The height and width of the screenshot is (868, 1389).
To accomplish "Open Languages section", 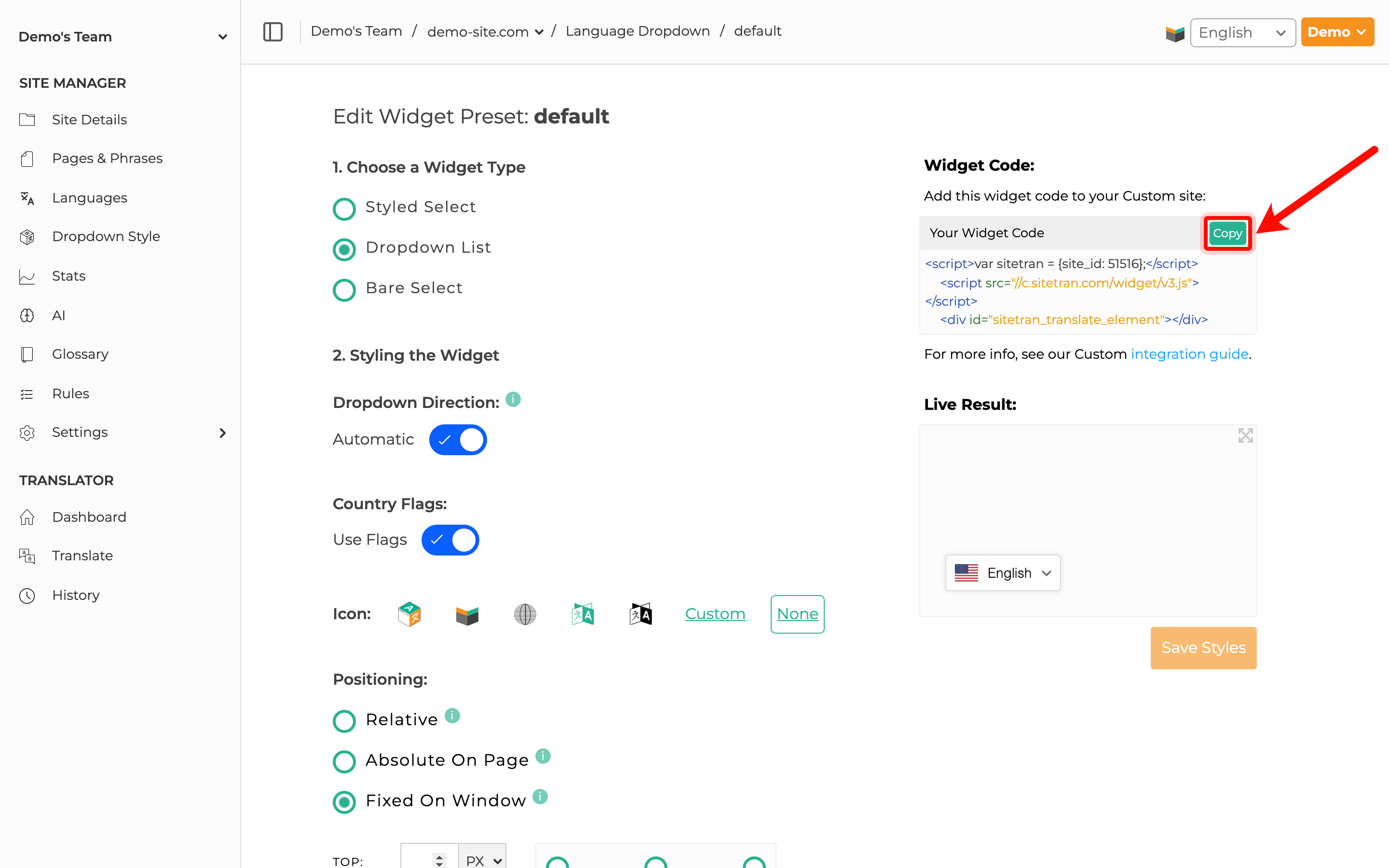I will pos(90,198).
